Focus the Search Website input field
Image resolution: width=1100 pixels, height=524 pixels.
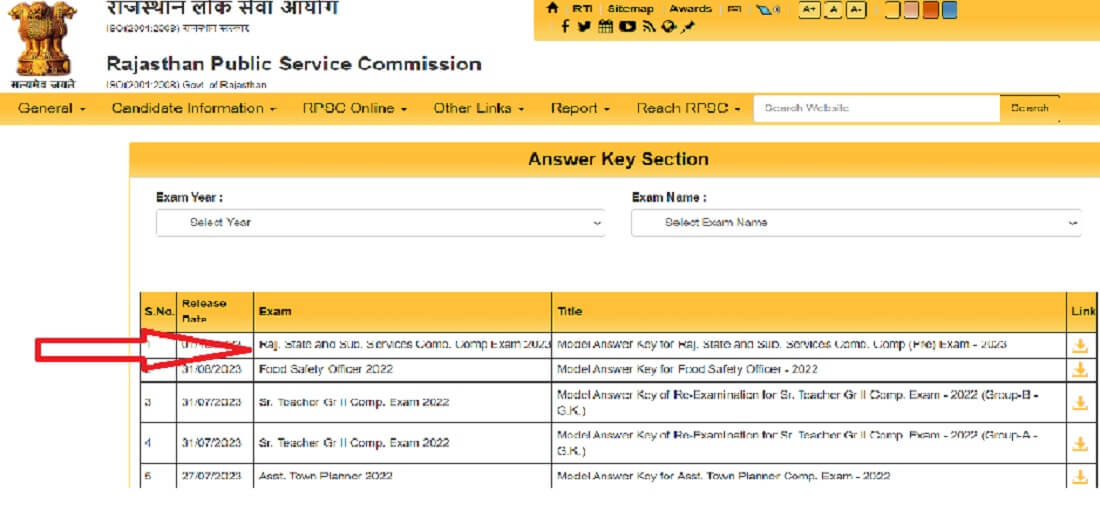point(876,109)
